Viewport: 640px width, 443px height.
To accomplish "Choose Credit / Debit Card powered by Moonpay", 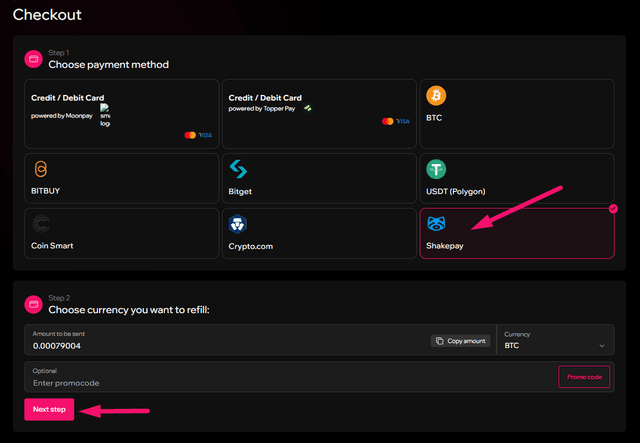I will pyautogui.click(x=122, y=114).
